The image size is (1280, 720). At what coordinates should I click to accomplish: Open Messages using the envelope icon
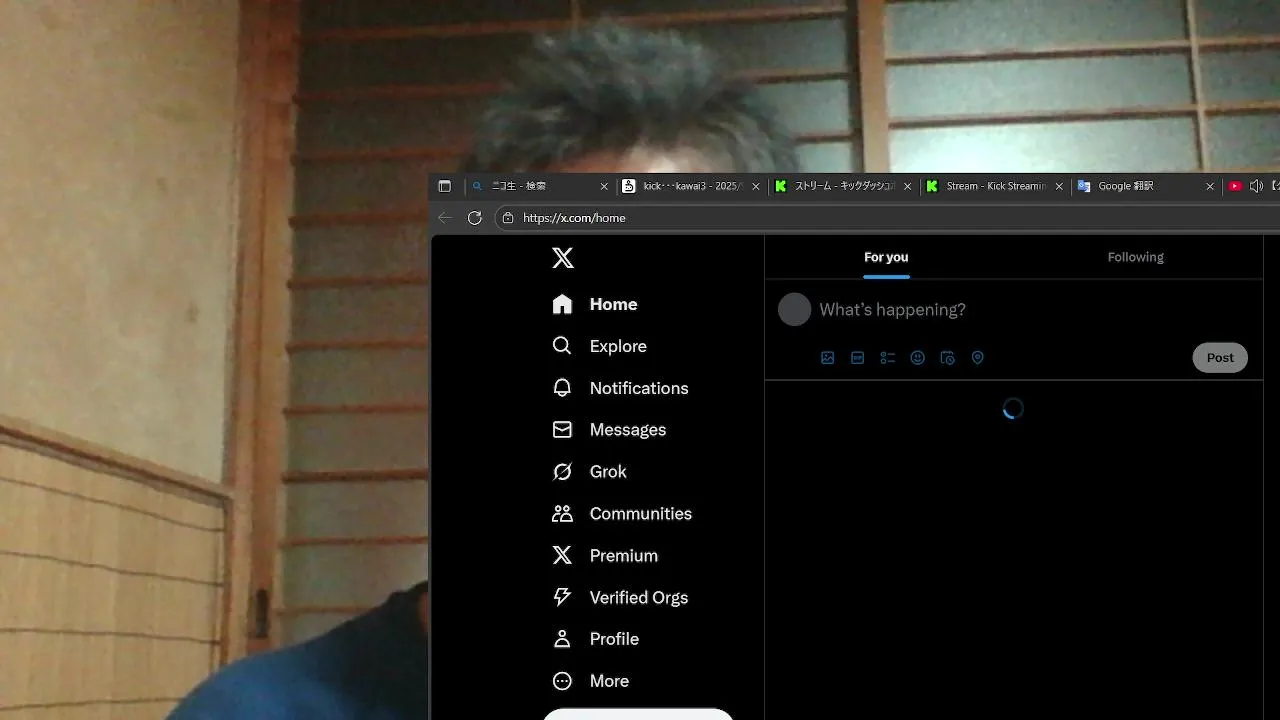coord(562,429)
